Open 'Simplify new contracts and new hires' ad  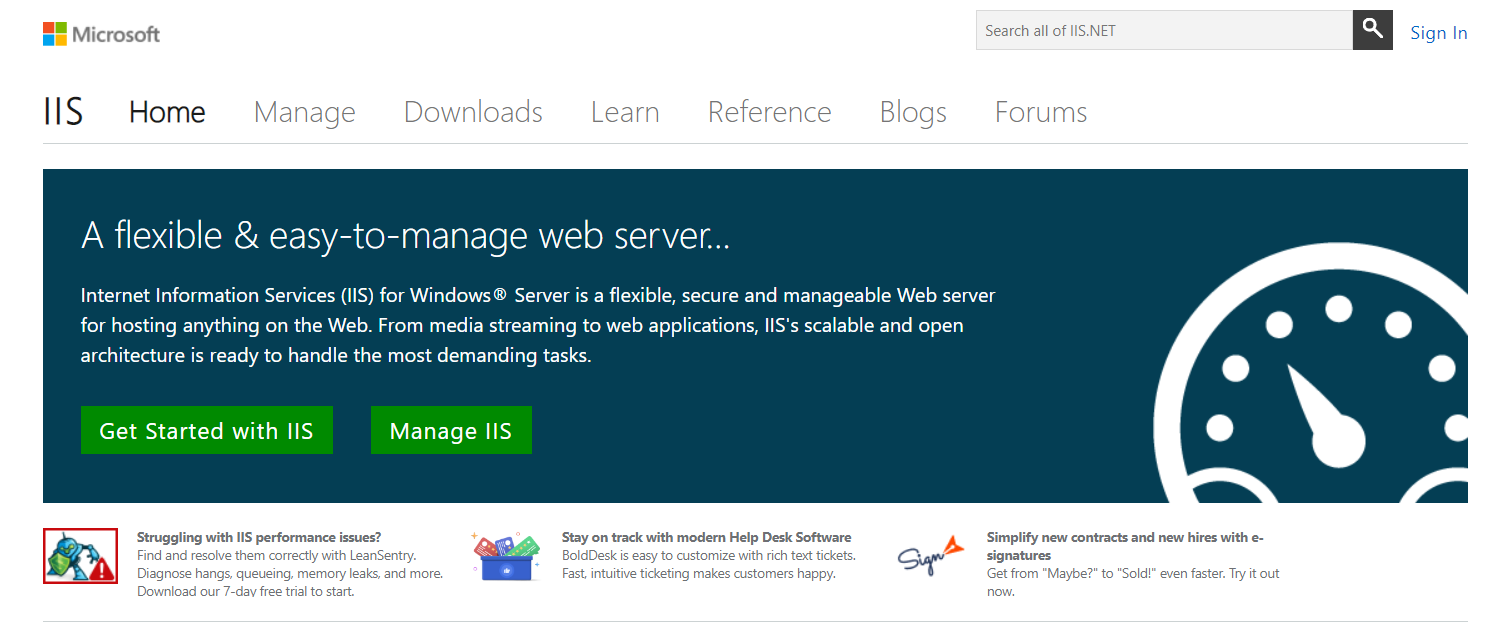[1125, 546]
